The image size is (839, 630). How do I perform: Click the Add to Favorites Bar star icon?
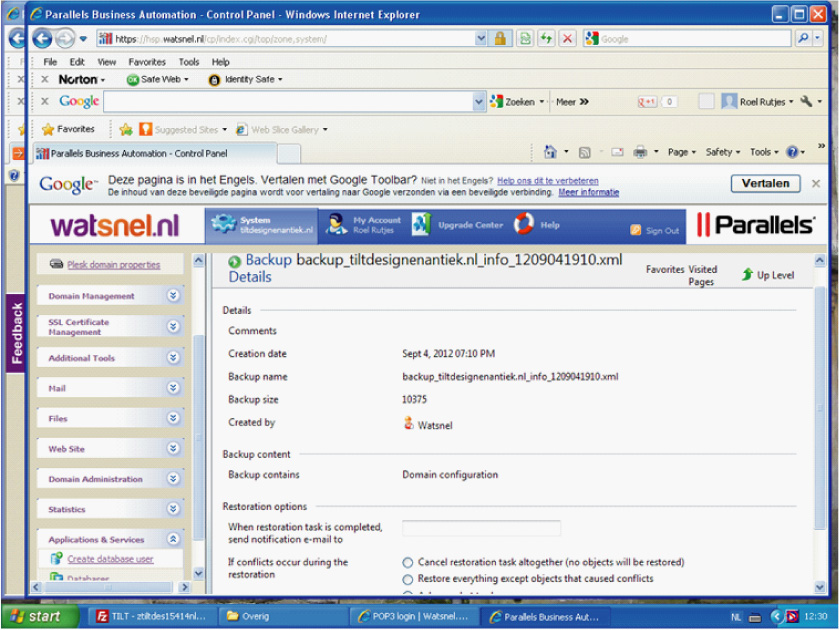tap(126, 130)
